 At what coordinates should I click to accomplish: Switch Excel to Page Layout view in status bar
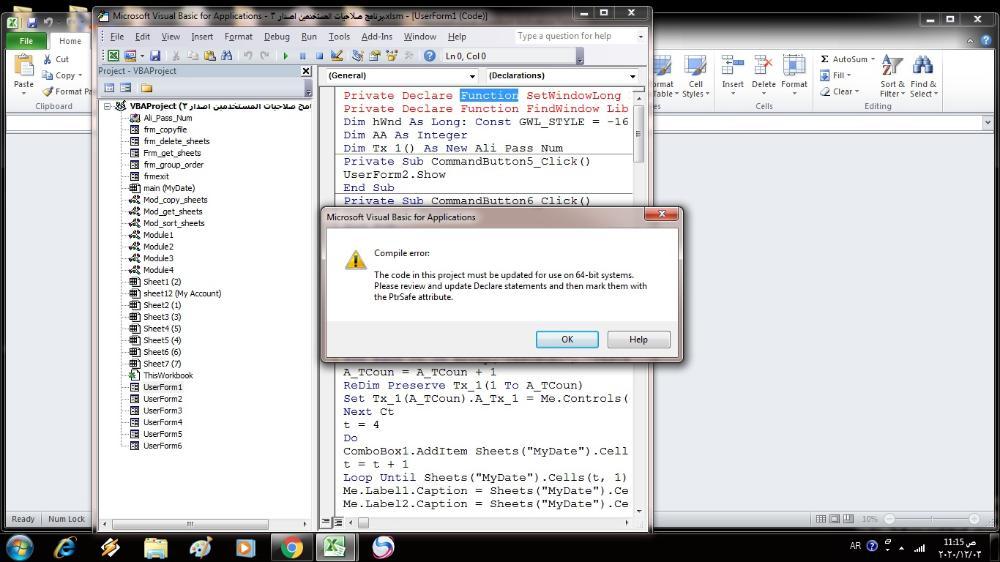(834, 519)
